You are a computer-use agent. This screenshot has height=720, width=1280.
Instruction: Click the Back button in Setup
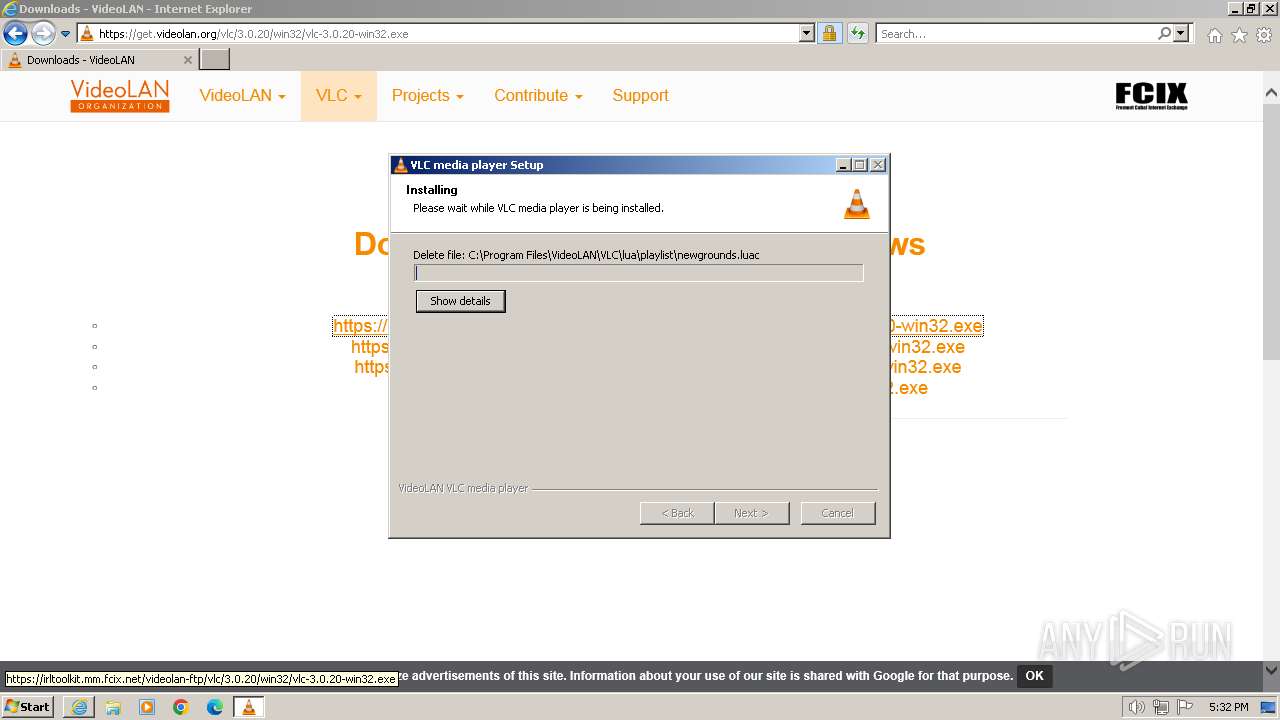[x=677, y=513]
